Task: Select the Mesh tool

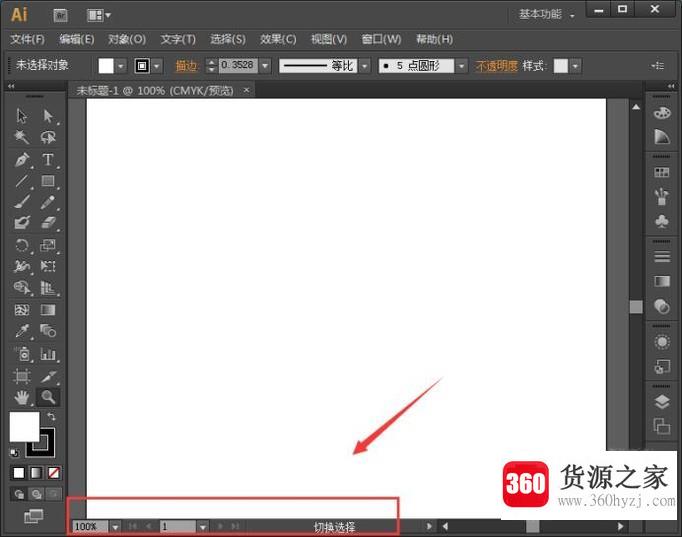Action: coord(22,310)
